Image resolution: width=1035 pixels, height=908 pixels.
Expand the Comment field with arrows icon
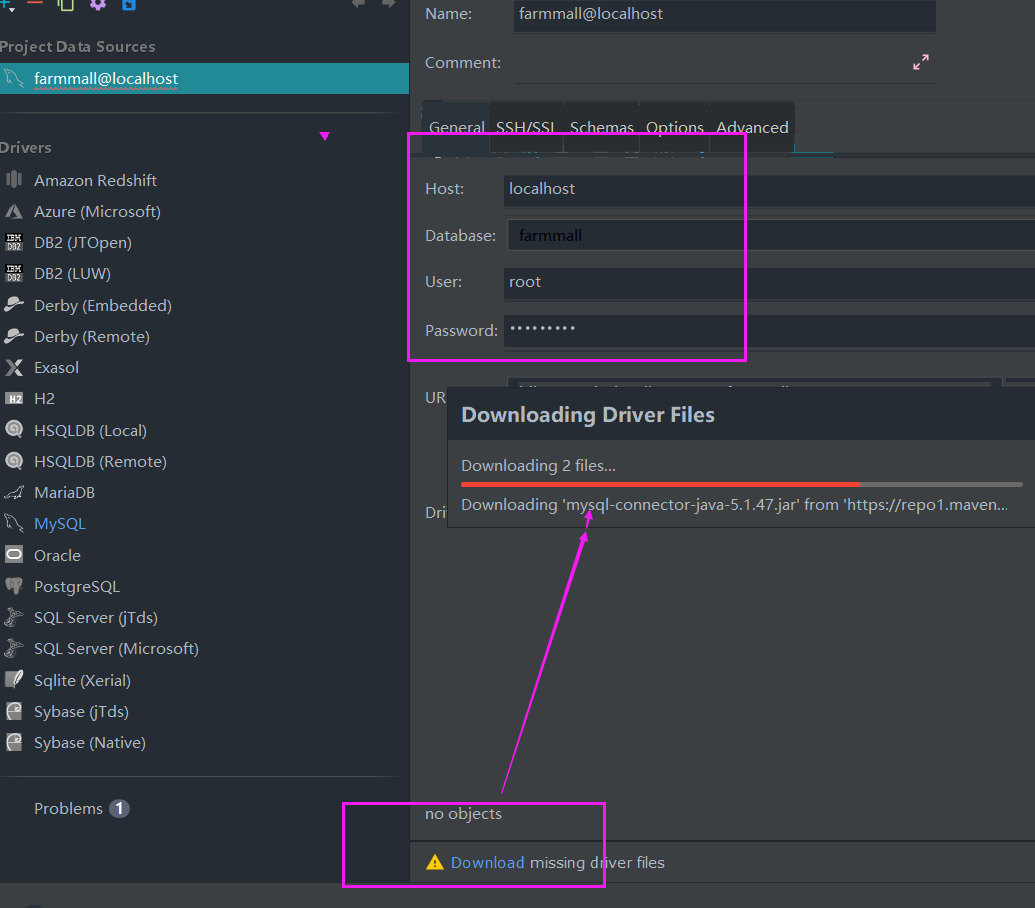tap(921, 62)
